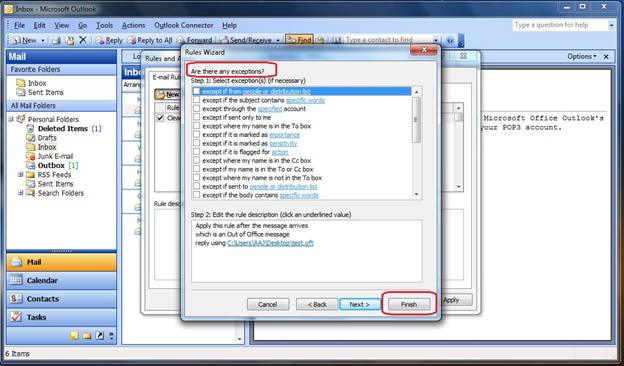
Task: Open the help question box dropdown
Action: tap(611, 25)
